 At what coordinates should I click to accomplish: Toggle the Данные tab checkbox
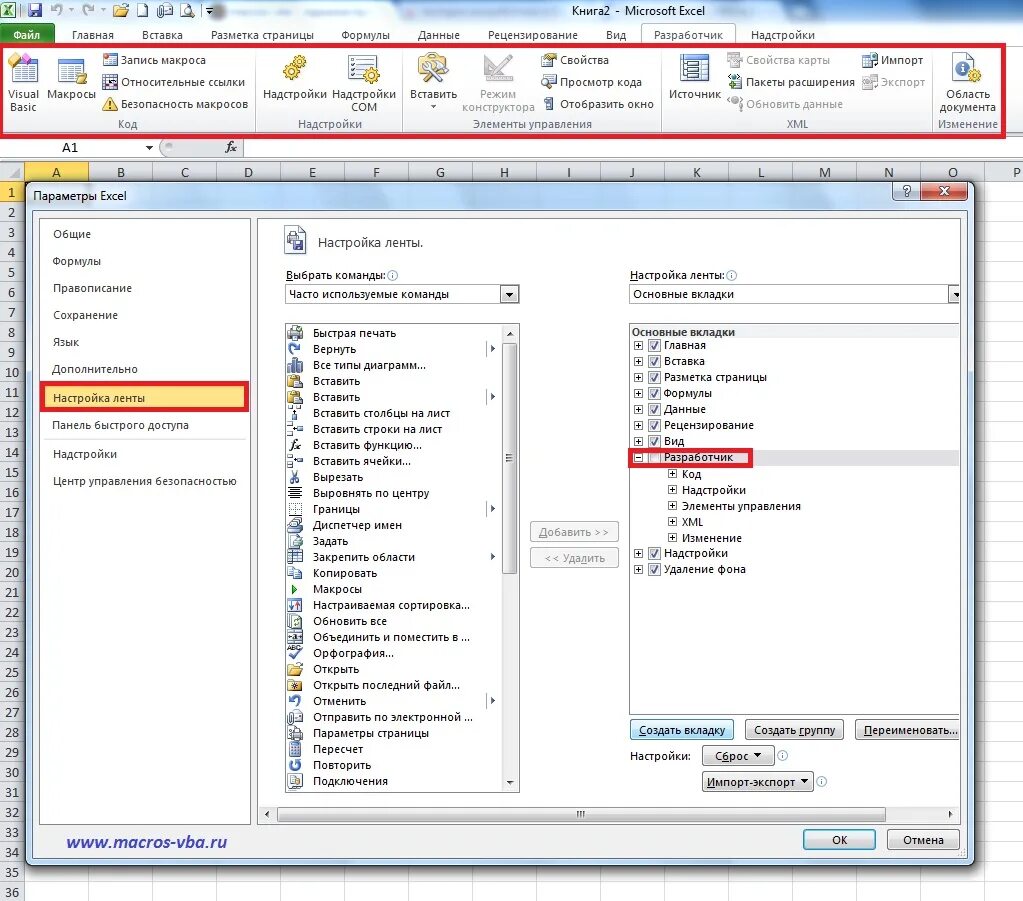point(654,409)
